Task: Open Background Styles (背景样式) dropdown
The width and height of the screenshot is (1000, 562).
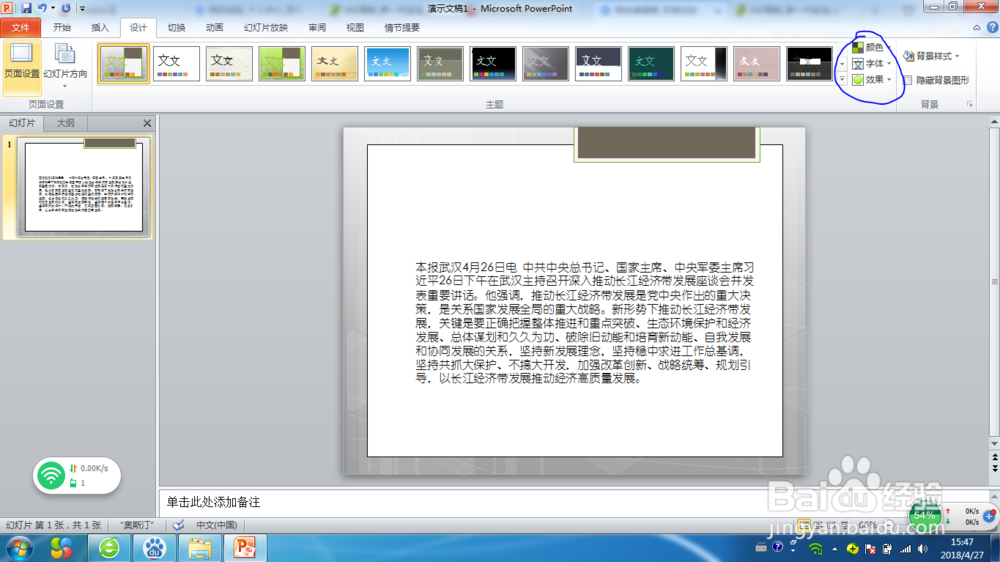Action: [x=932, y=56]
